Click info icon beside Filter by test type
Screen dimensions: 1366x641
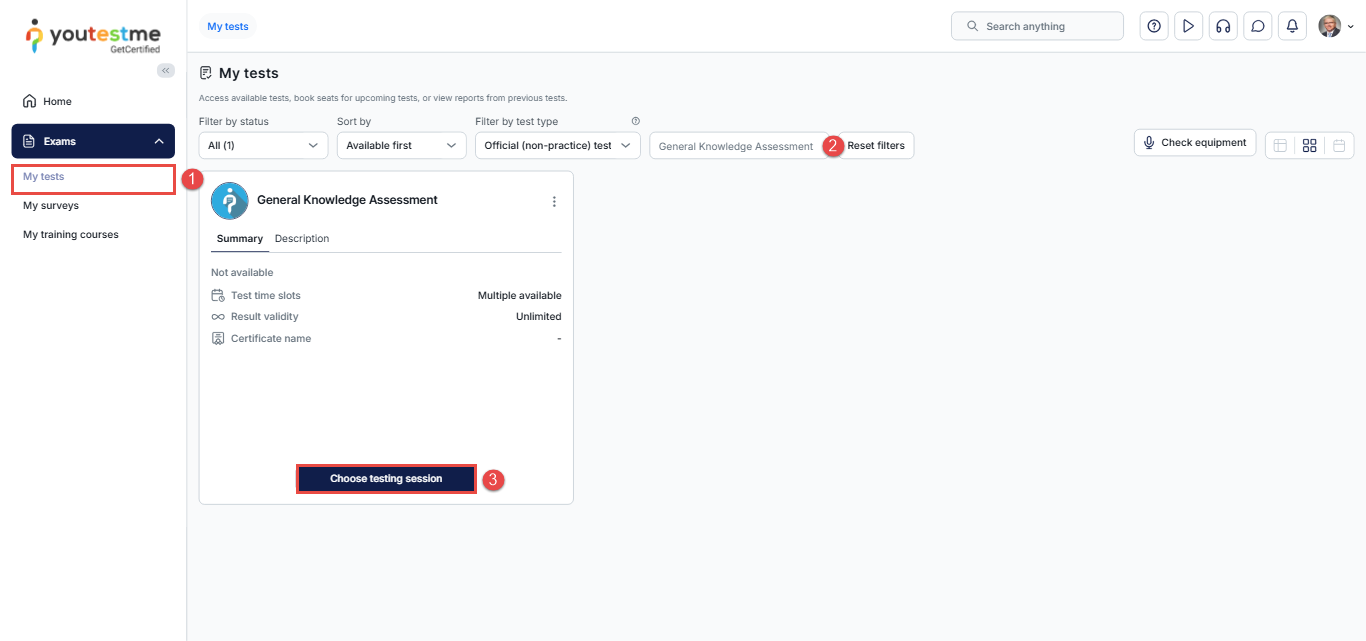[636, 121]
